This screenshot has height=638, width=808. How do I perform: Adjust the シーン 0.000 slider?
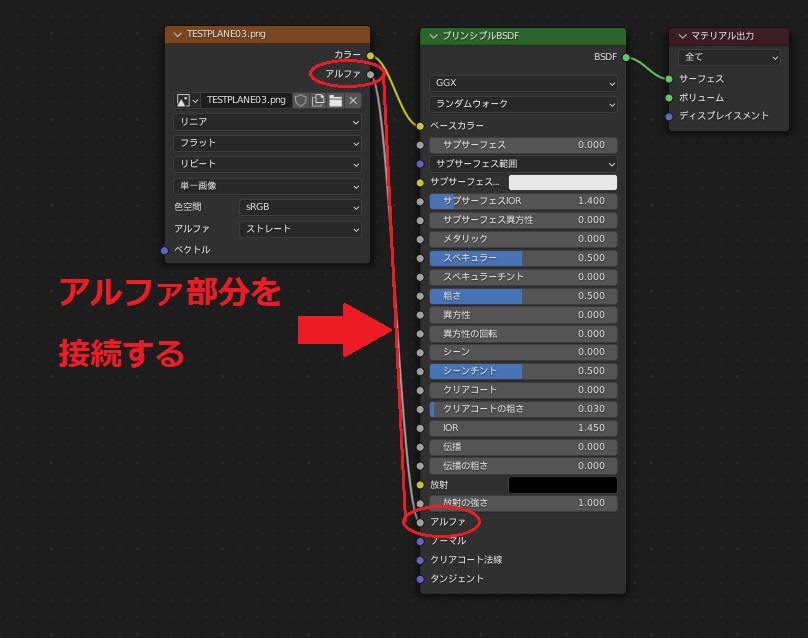[523, 352]
